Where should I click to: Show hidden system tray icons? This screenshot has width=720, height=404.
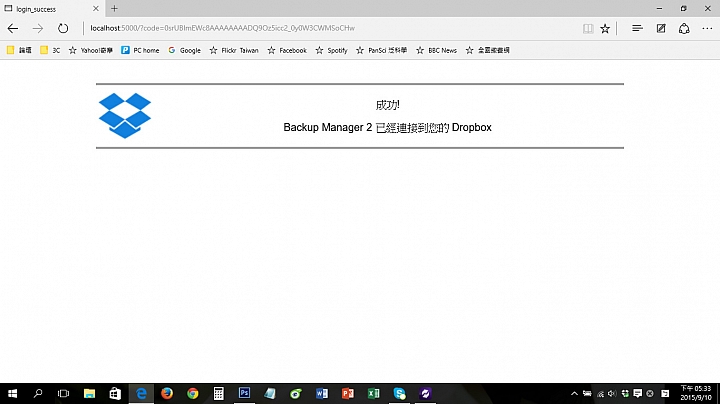[x=574, y=393]
